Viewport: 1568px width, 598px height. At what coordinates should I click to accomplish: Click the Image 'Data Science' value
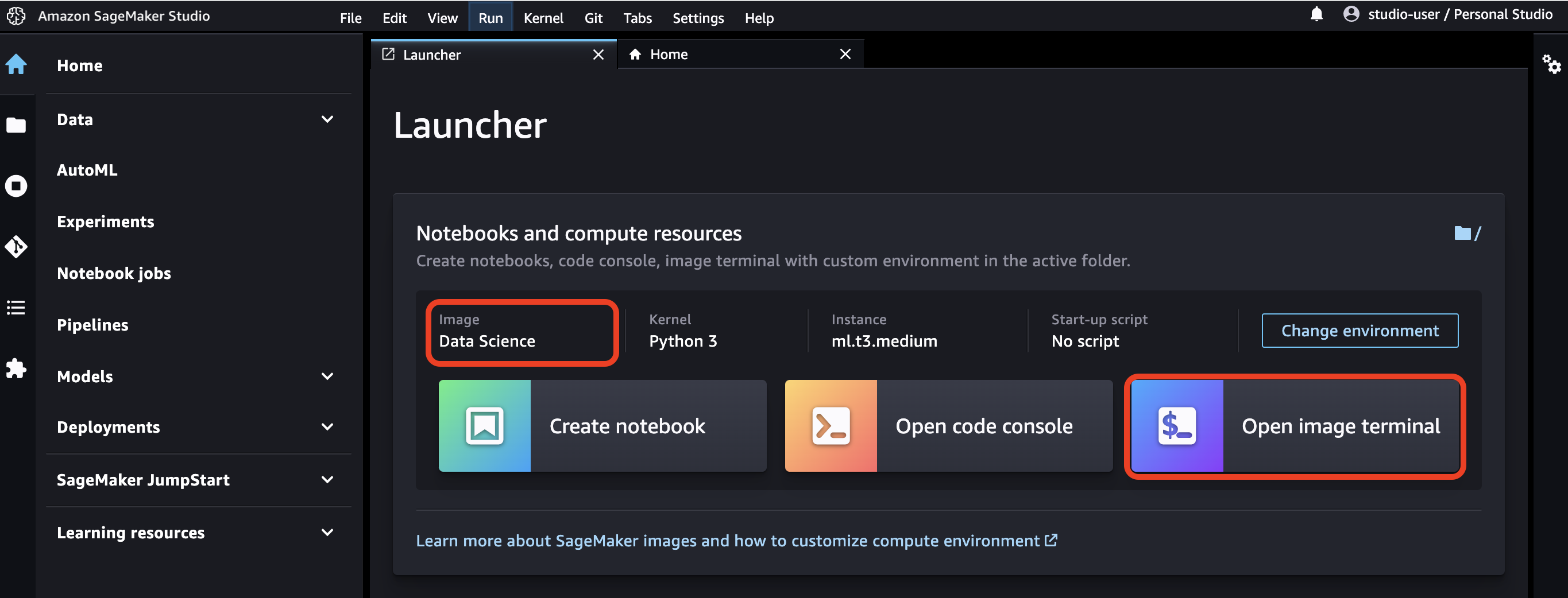(487, 341)
